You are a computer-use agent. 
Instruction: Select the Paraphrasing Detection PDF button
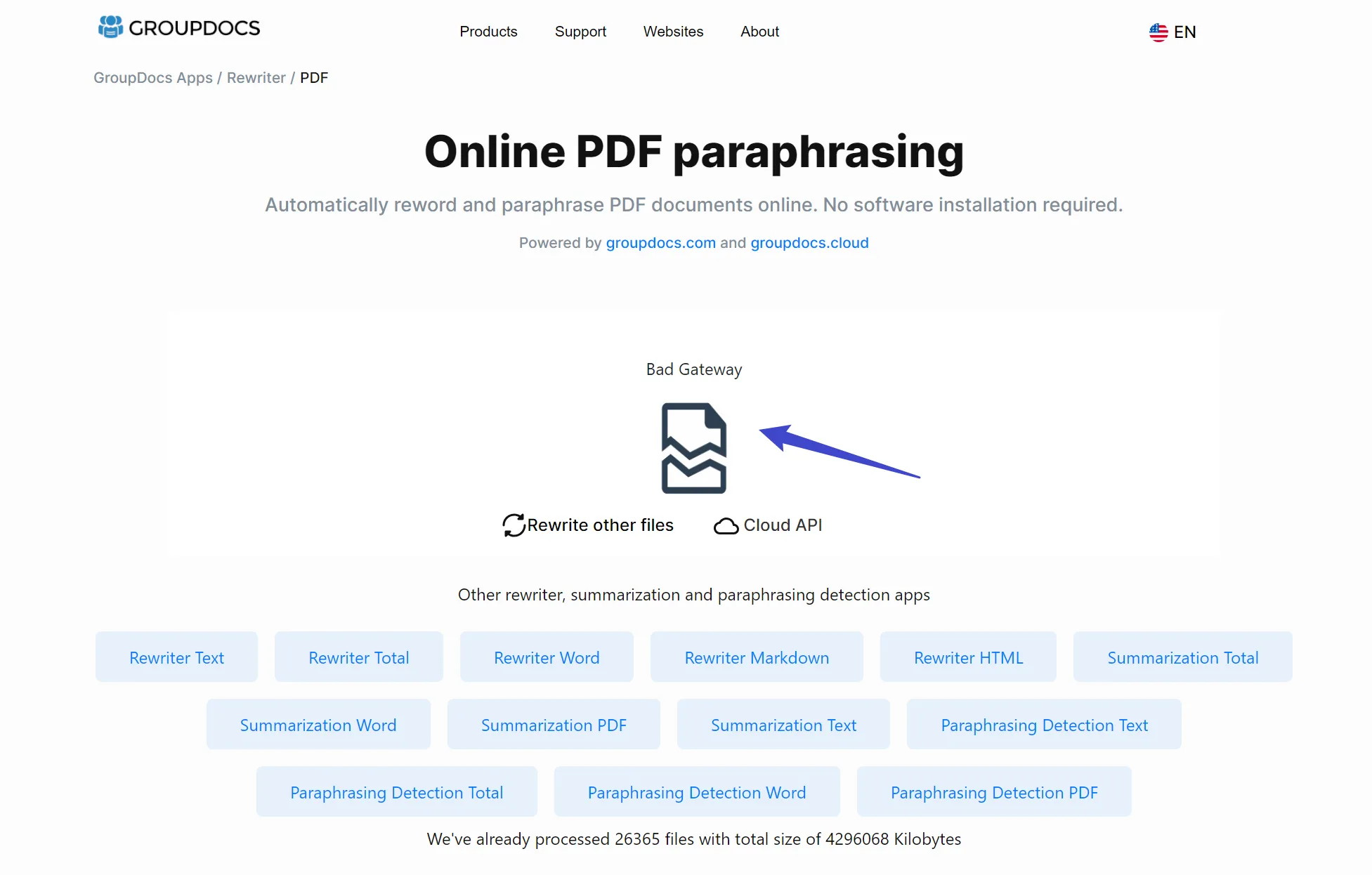click(994, 792)
